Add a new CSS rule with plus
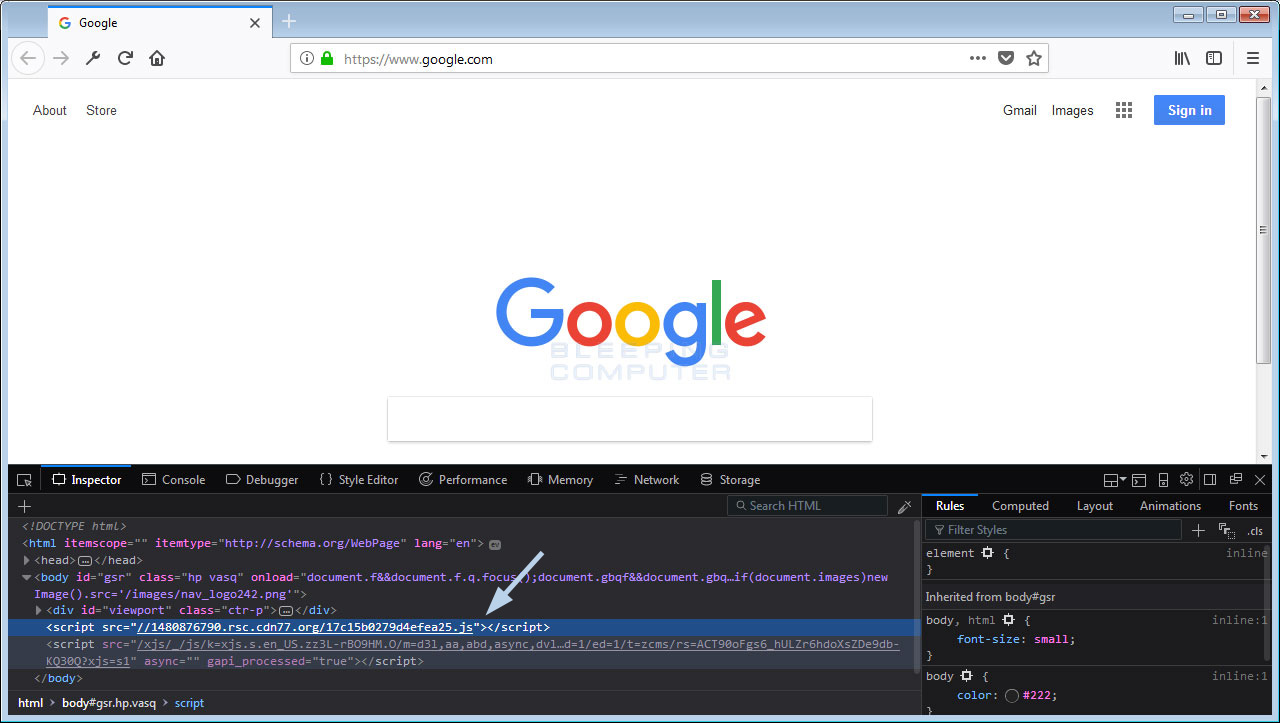 [1198, 530]
